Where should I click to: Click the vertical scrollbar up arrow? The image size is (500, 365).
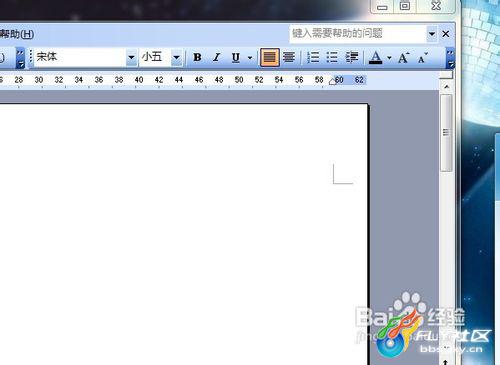tap(447, 87)
